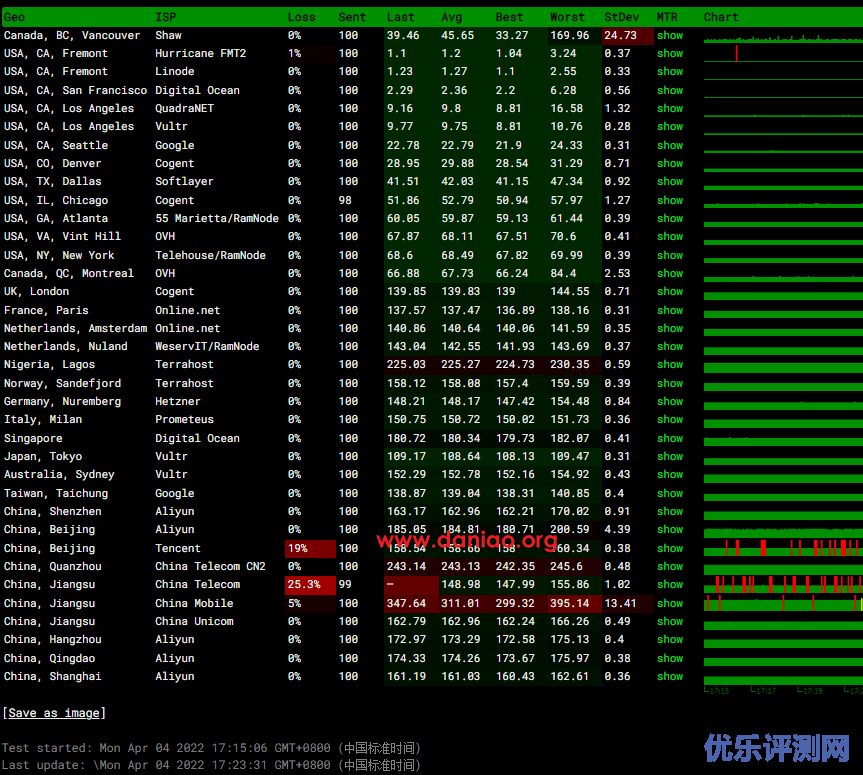Select the 'Telehouse/RamNode' ISP cell
The height and width of the screenshot is (775, 863).
(210, 255)
